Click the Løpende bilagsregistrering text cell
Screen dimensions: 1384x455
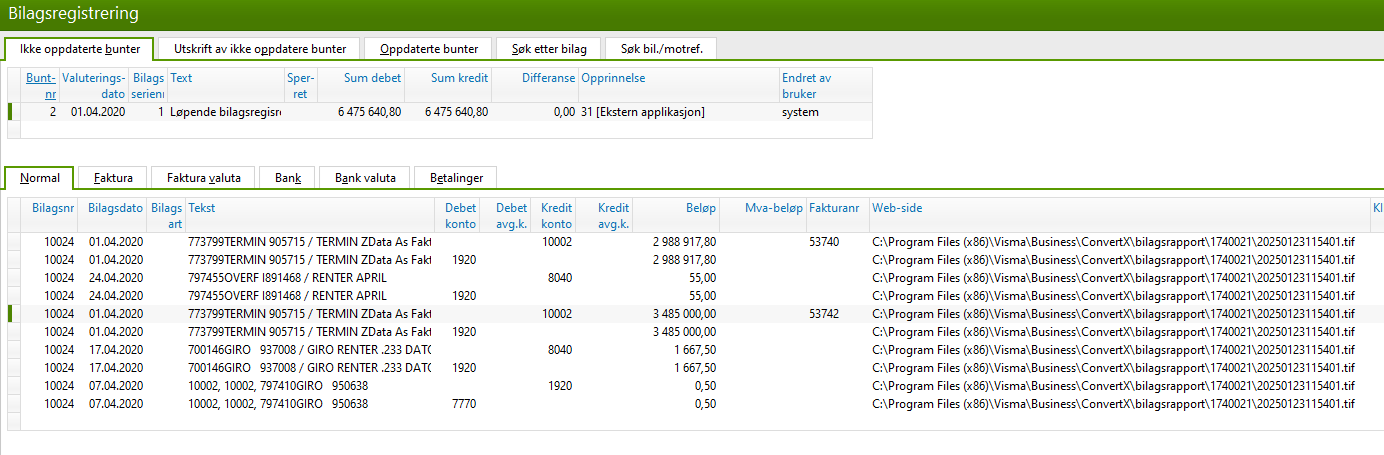(225, 112)
